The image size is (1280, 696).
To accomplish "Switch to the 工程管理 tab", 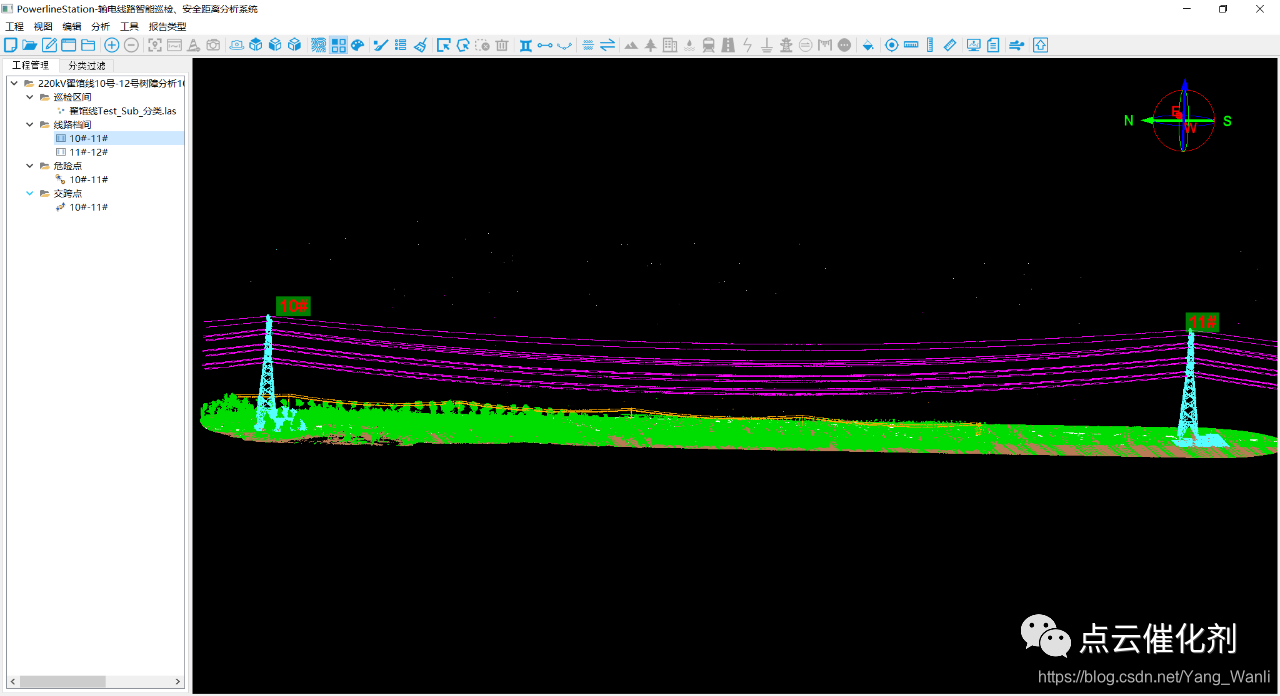I will 30,65.
